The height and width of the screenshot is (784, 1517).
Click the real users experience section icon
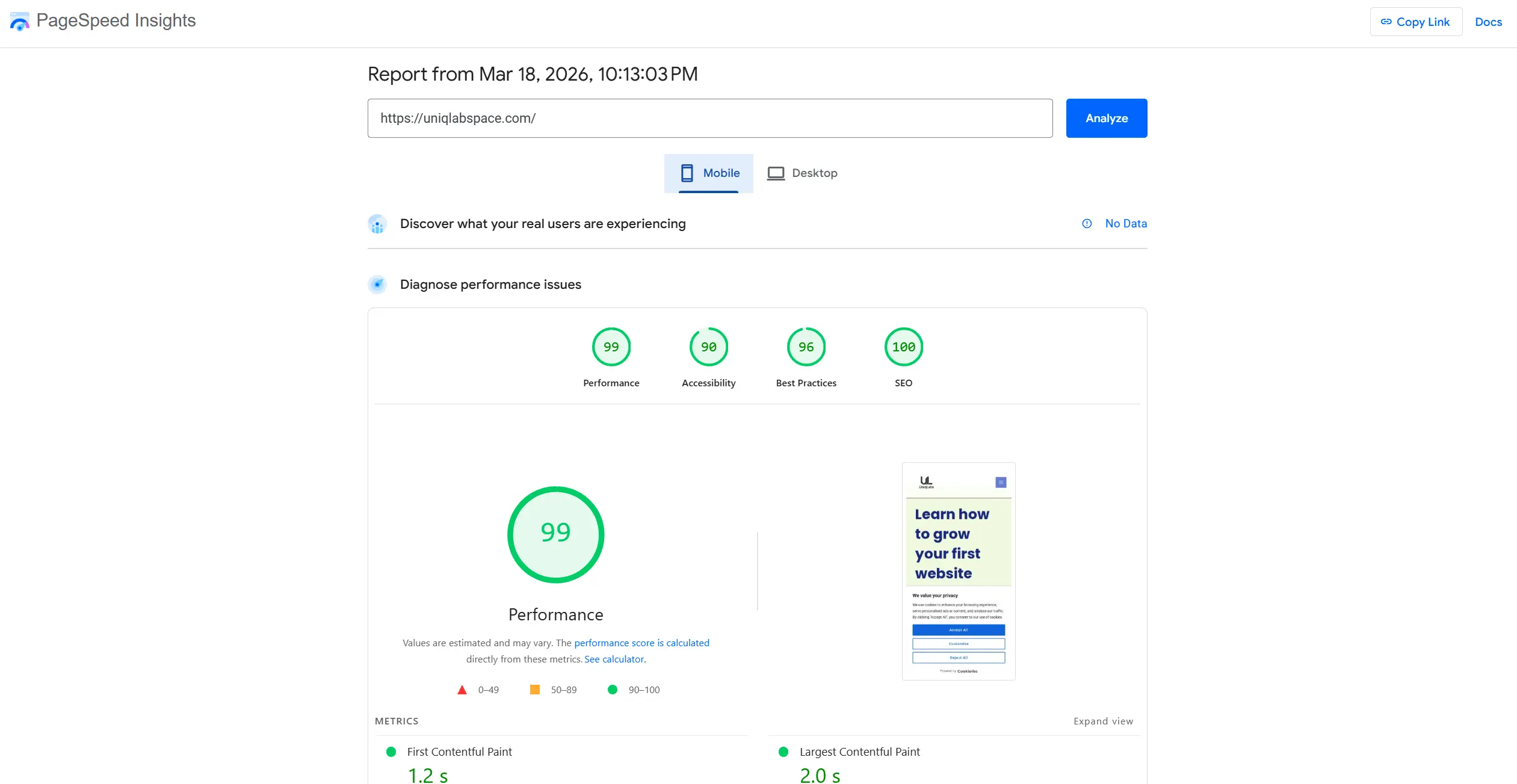tap(377, 224)
